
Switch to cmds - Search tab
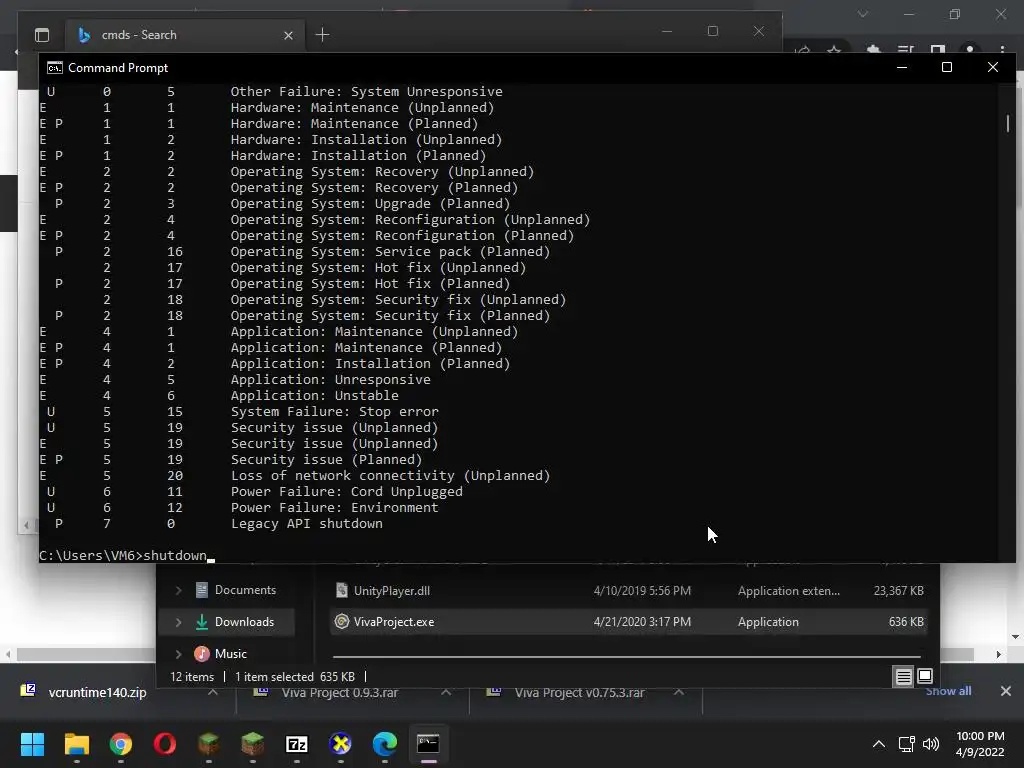point(185,35)
